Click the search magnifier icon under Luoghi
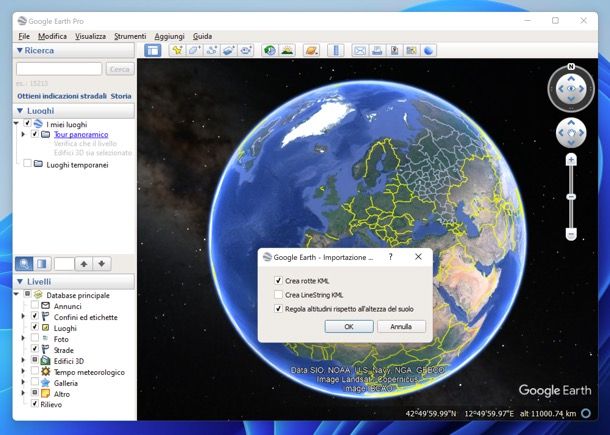The height and width of the screenshot is (435, 610). (x=24, y=264)
